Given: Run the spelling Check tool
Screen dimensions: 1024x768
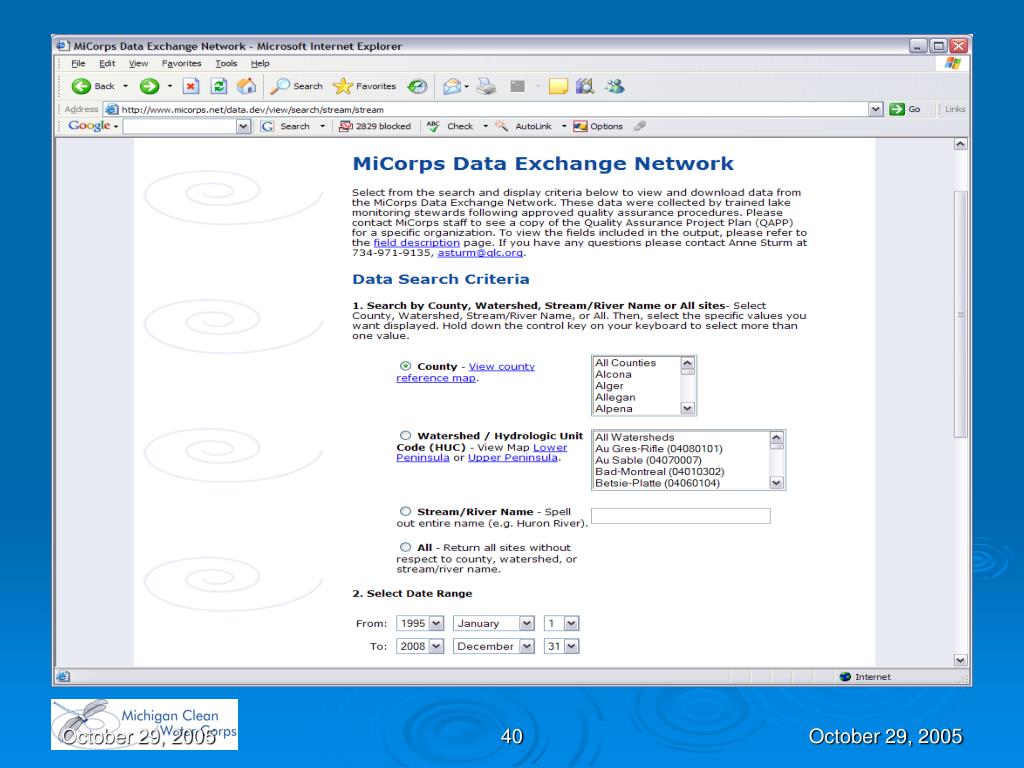Looking at the screenshot, I should 450,126.
